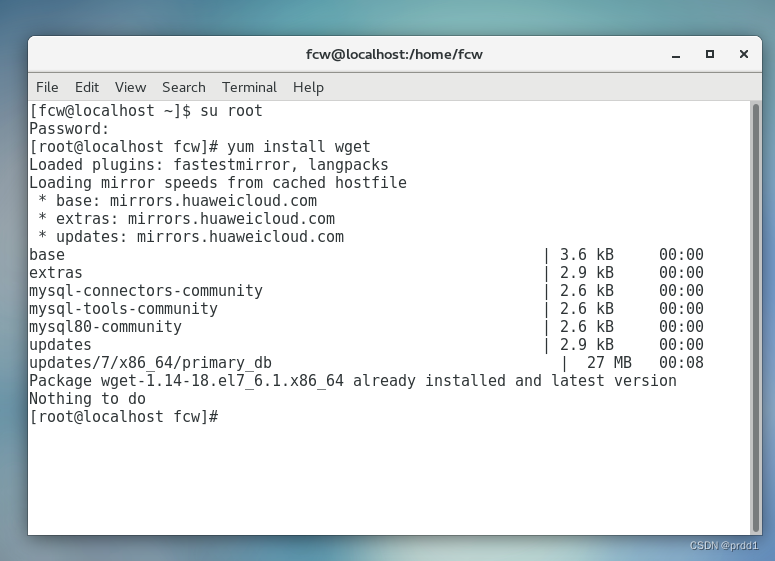Click the window title fcw@localhost:/home/fcw
This screenshot has width=775, height=561.
[x=394, y=54]
